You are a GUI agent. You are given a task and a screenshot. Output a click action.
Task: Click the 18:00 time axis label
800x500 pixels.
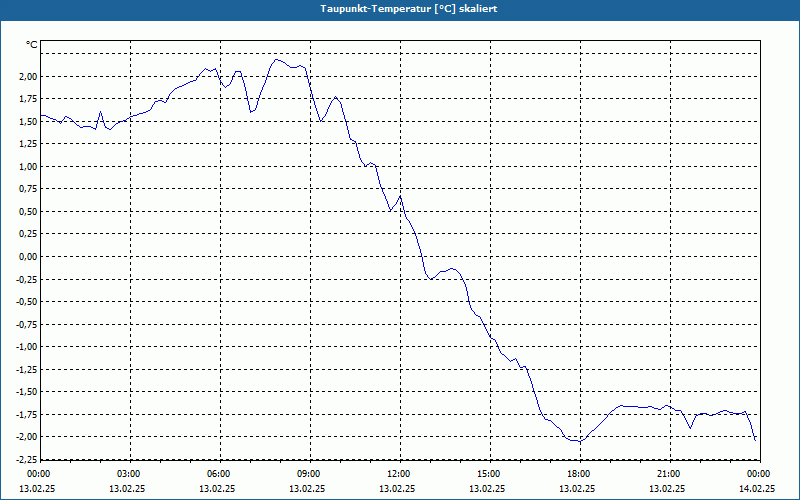pos(581,474)
